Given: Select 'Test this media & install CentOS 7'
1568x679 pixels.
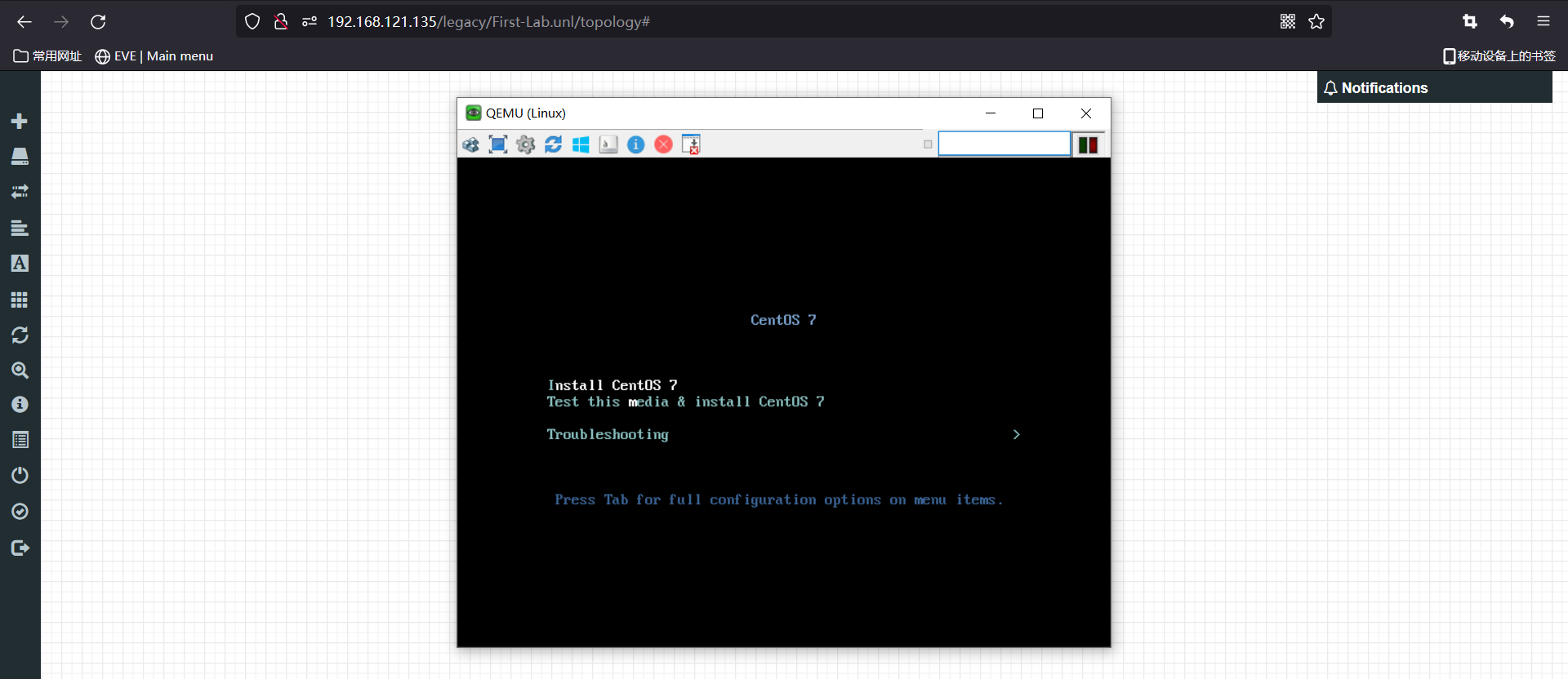Looking at the screenshot, I should pos(686,402).
